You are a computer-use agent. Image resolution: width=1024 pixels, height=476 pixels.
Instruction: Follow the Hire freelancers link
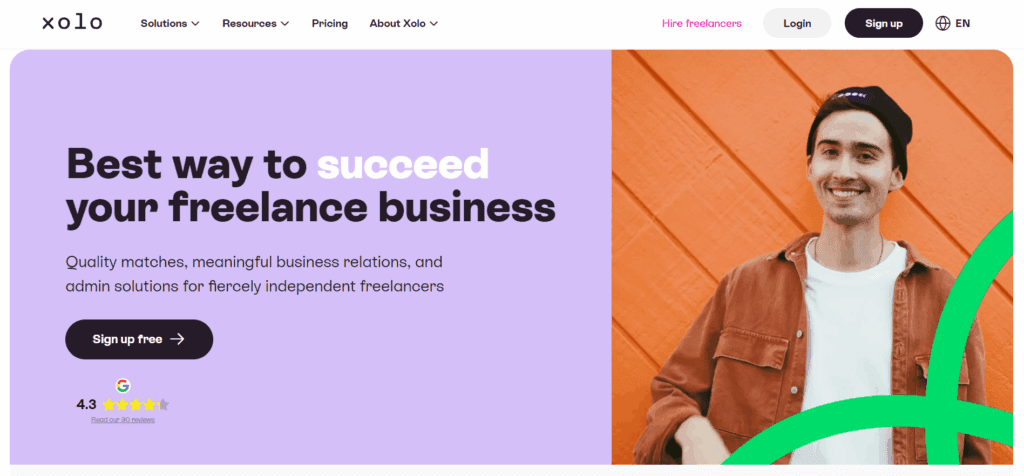[702, 23]
